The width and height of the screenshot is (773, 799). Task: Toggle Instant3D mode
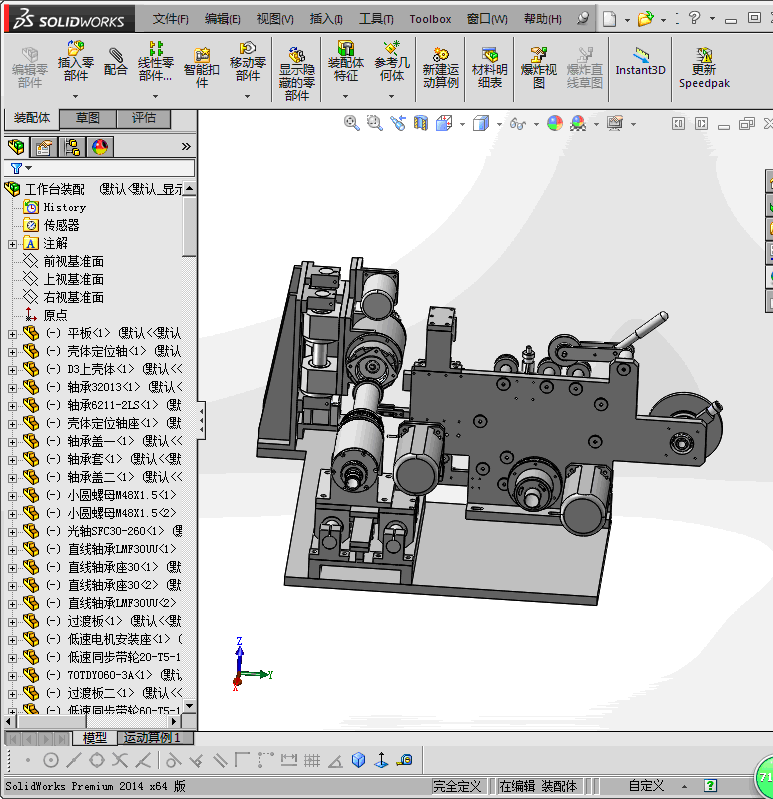point(640,61)
